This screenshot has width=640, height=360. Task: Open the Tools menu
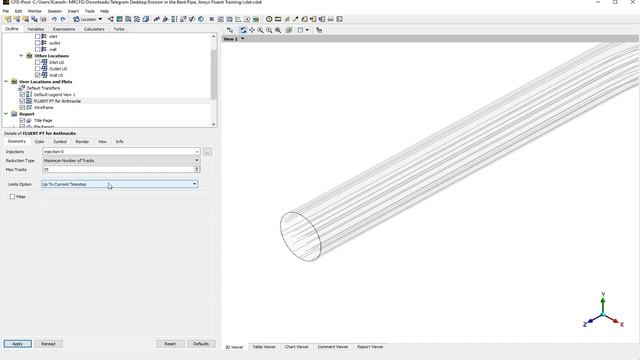(89, 11)
